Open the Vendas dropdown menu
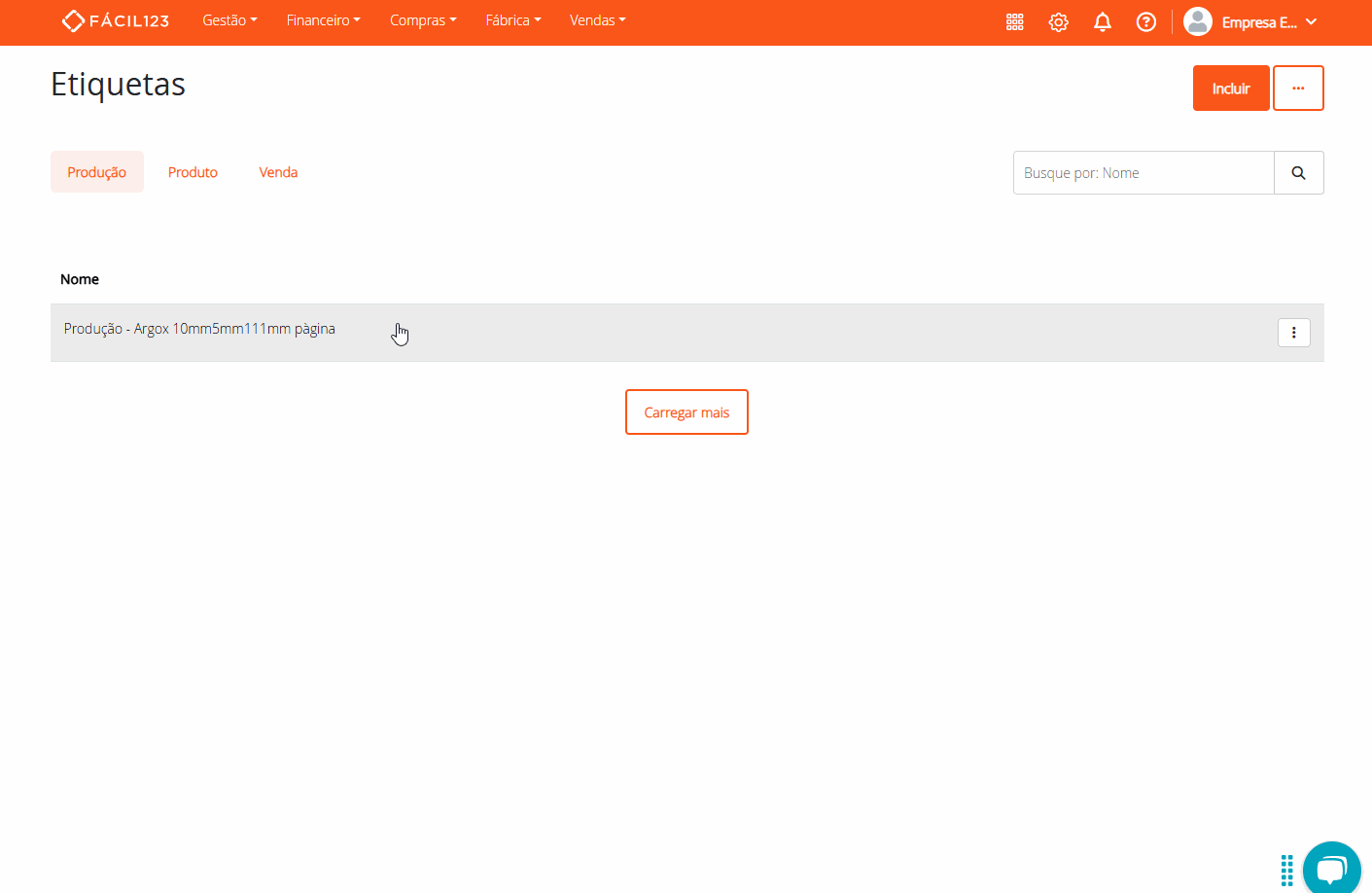Viewport: 1372px width, 893px height. (x=597, y=20)
